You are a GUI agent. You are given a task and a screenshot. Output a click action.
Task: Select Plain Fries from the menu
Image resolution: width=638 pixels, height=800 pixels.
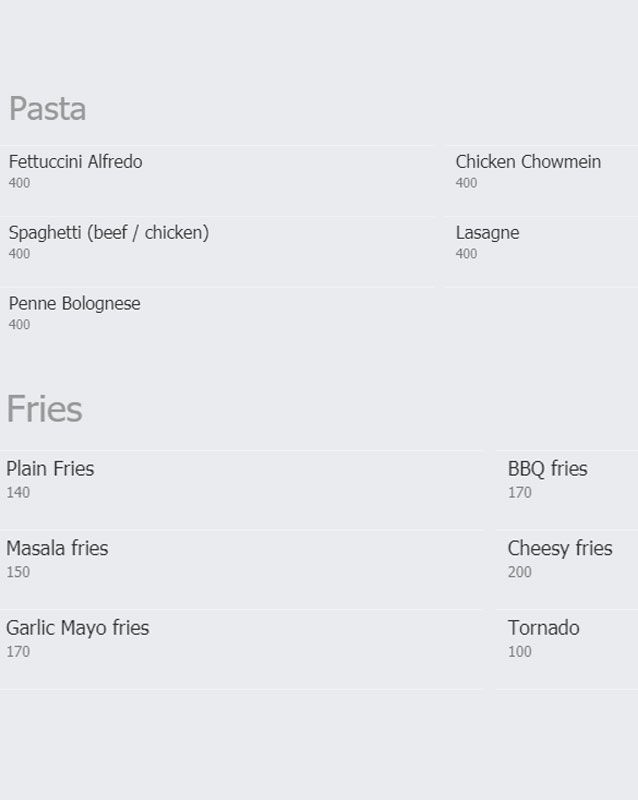(50, 469)
